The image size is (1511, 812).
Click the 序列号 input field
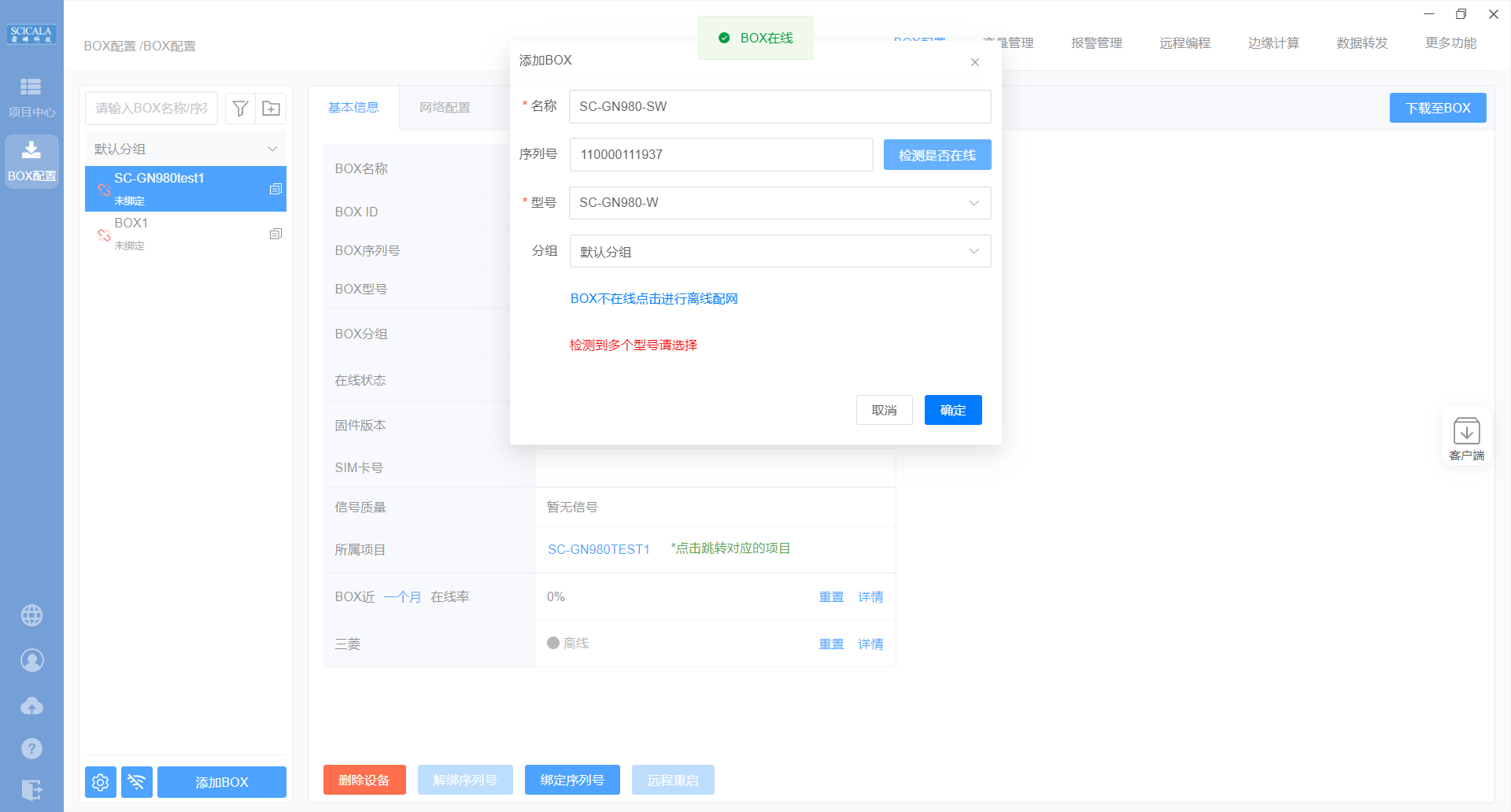[x=721, y=155]
